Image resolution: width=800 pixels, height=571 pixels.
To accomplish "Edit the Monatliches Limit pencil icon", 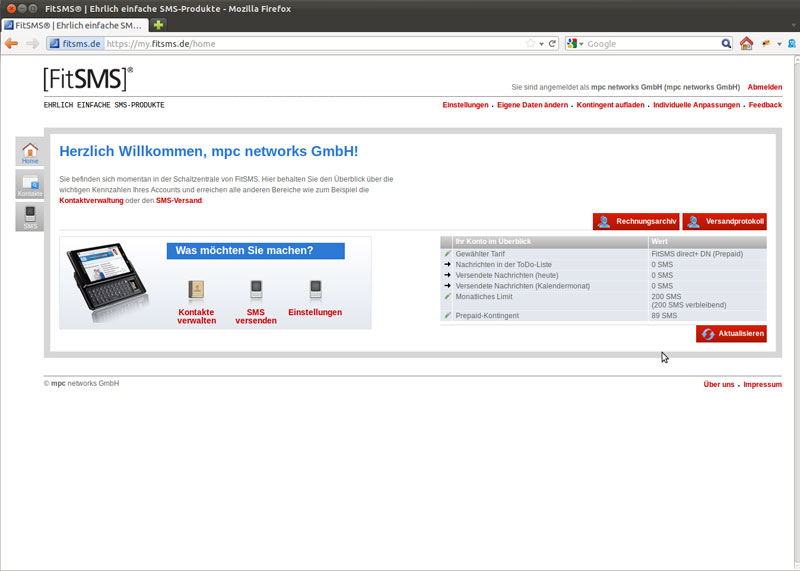I will coord(447,296).
